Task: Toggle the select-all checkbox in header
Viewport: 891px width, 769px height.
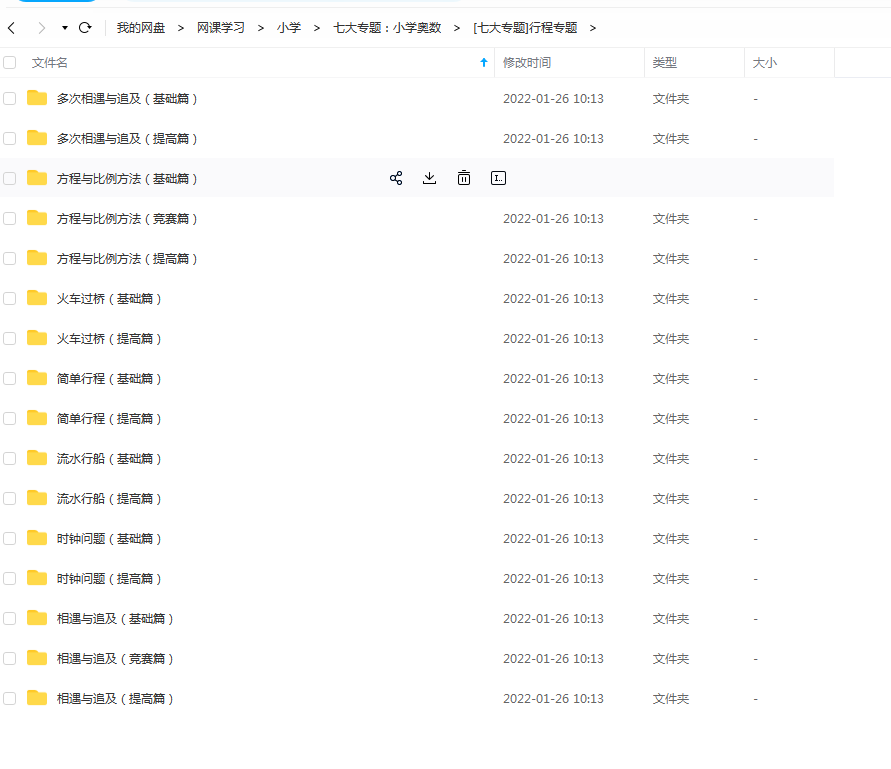Action: [x=10, y=62]
